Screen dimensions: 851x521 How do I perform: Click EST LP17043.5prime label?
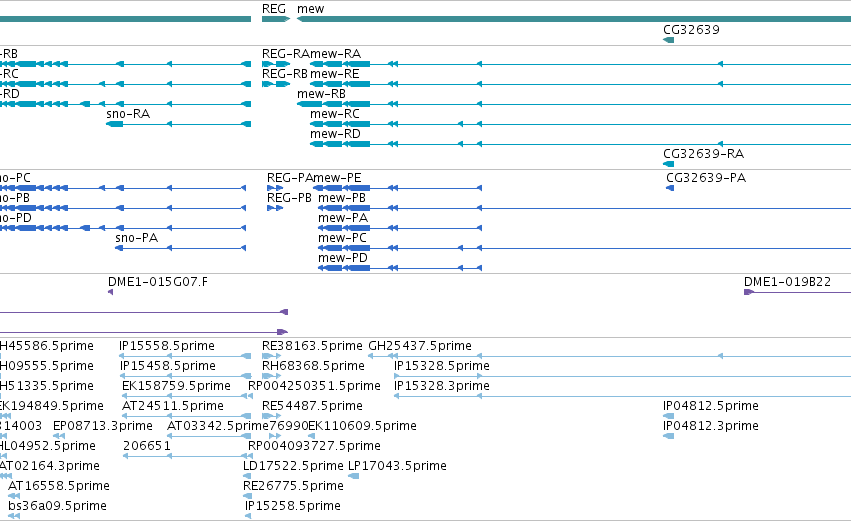coord(397,467)
